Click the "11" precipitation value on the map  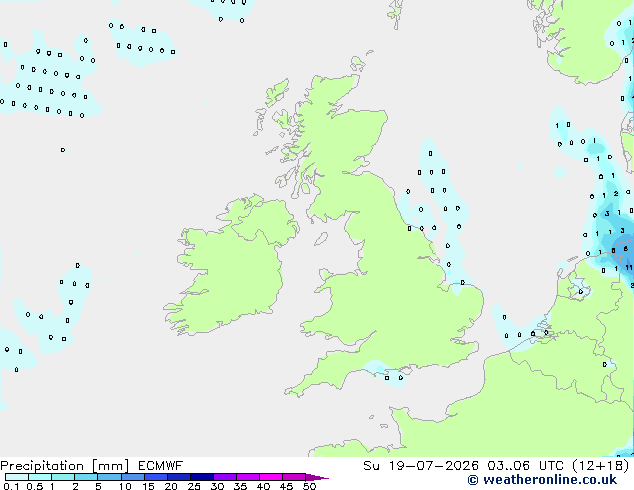pyautogui.click(x=629, y=268)
